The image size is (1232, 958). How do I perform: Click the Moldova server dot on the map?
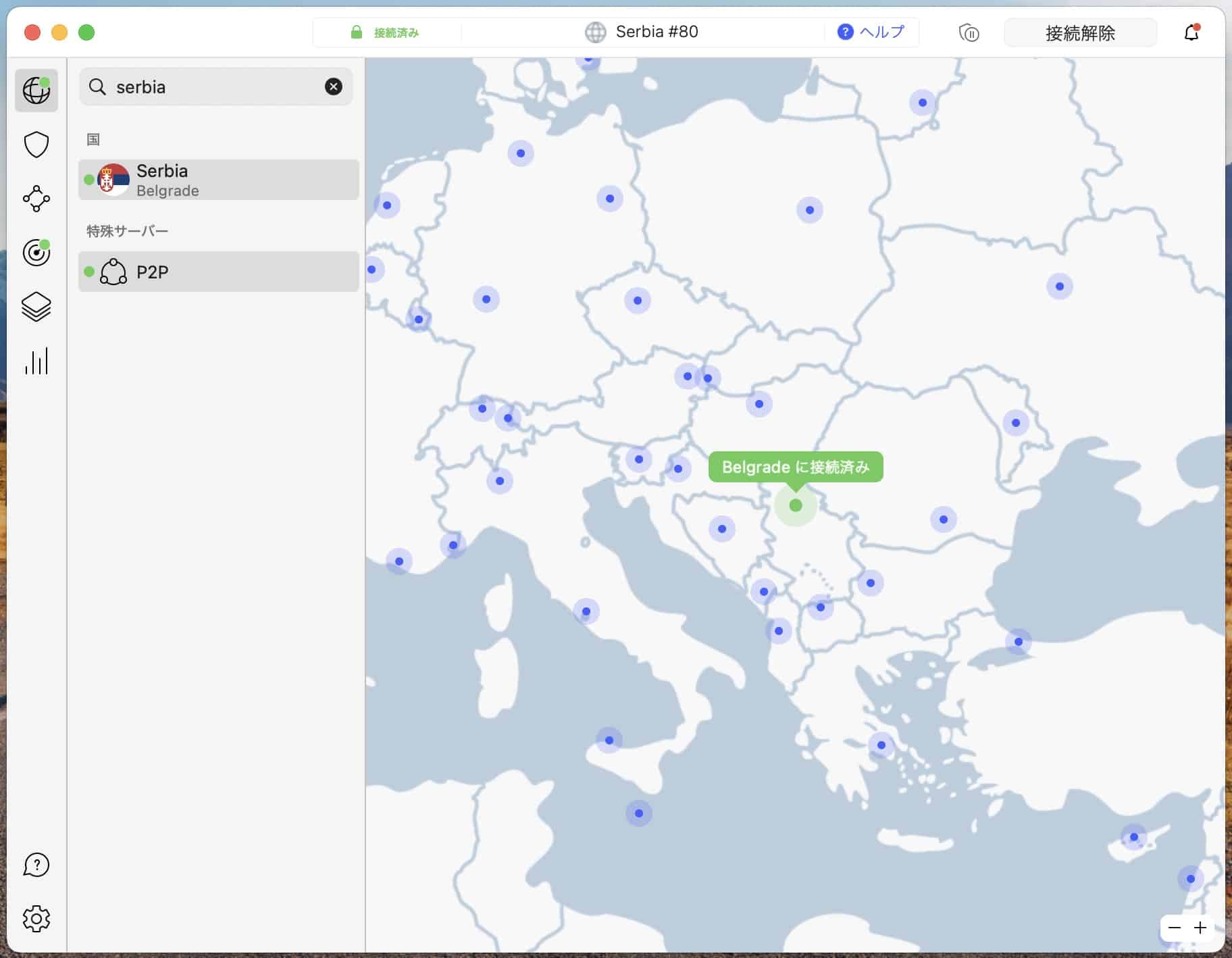[x=1016, y=423]
